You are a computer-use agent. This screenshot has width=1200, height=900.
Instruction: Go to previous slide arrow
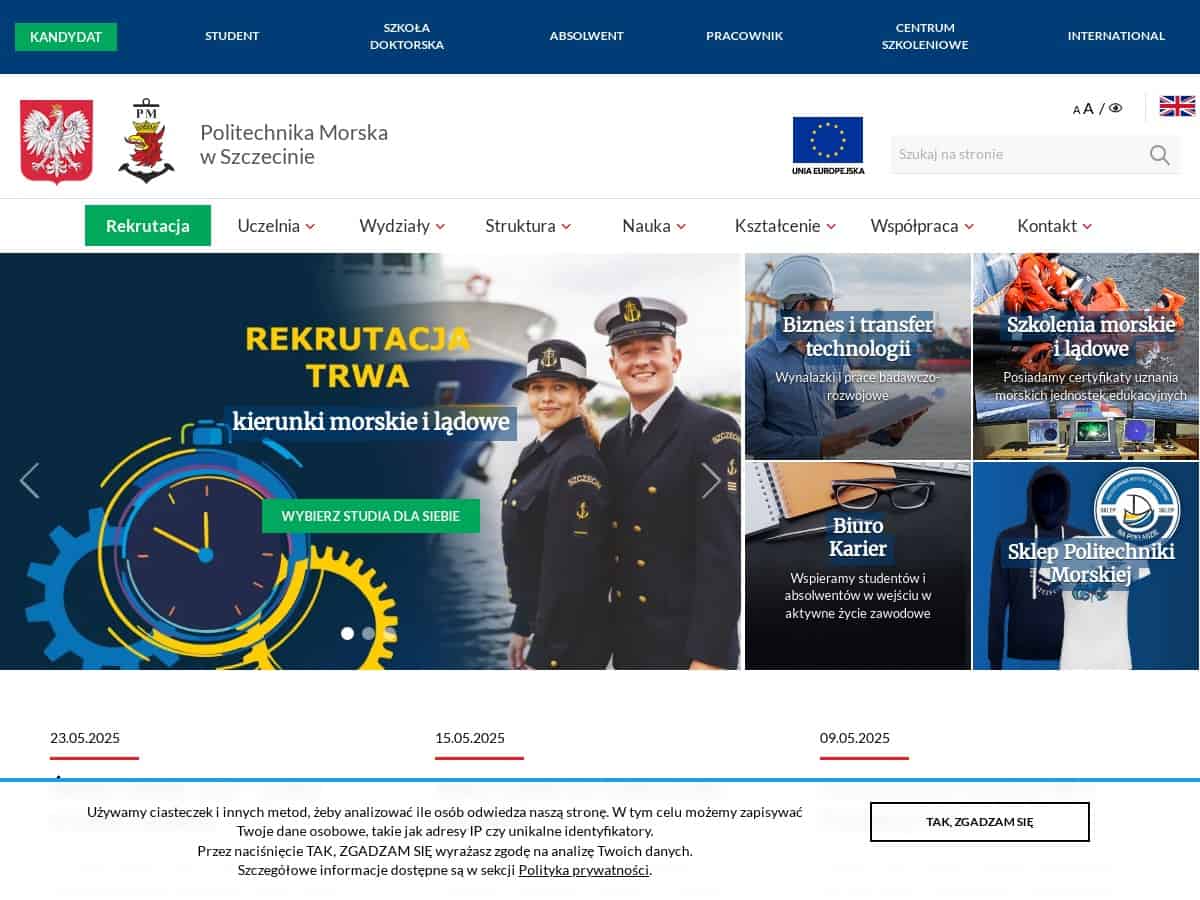(x=30, y=480)
